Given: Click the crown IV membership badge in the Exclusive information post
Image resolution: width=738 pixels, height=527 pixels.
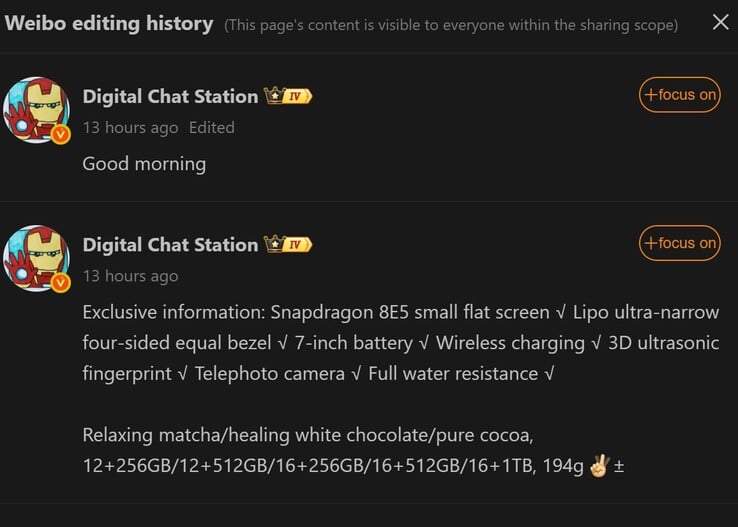Looking at the screenshot, I should click(288, 245).
